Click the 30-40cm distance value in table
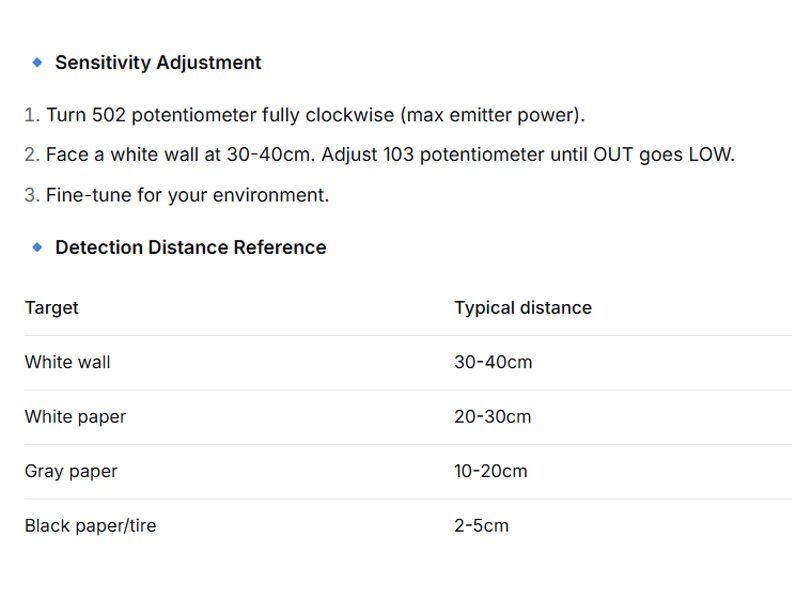This screenshot has width=792, height=590. [x=493, y=362]
